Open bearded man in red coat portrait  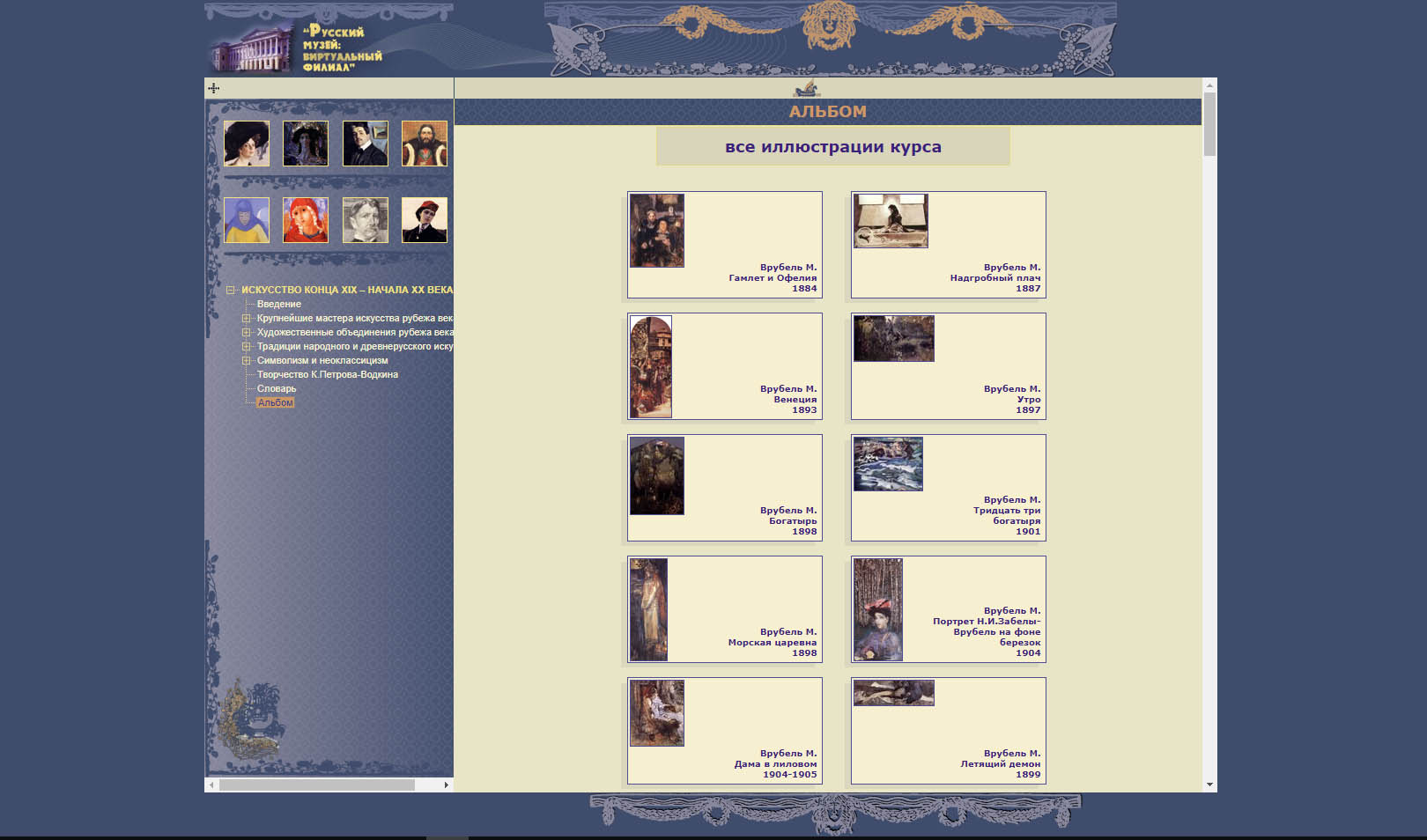pyautogui.click(x=425, y=144)
